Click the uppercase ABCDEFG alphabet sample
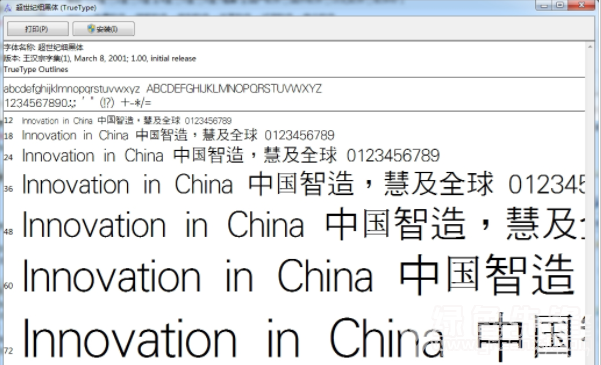 234,89
